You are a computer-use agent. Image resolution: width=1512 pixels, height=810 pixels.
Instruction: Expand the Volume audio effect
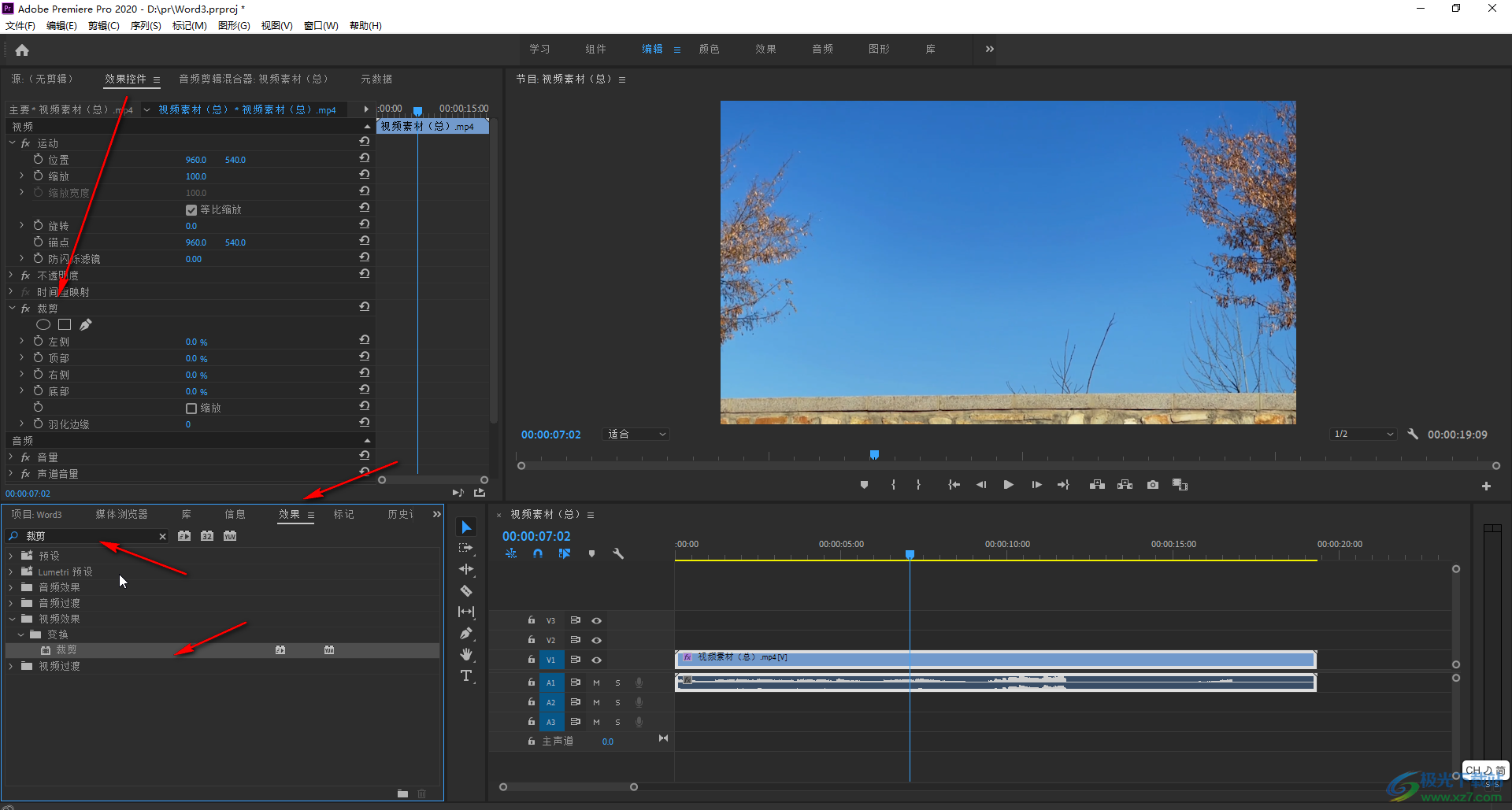(12, 457)
